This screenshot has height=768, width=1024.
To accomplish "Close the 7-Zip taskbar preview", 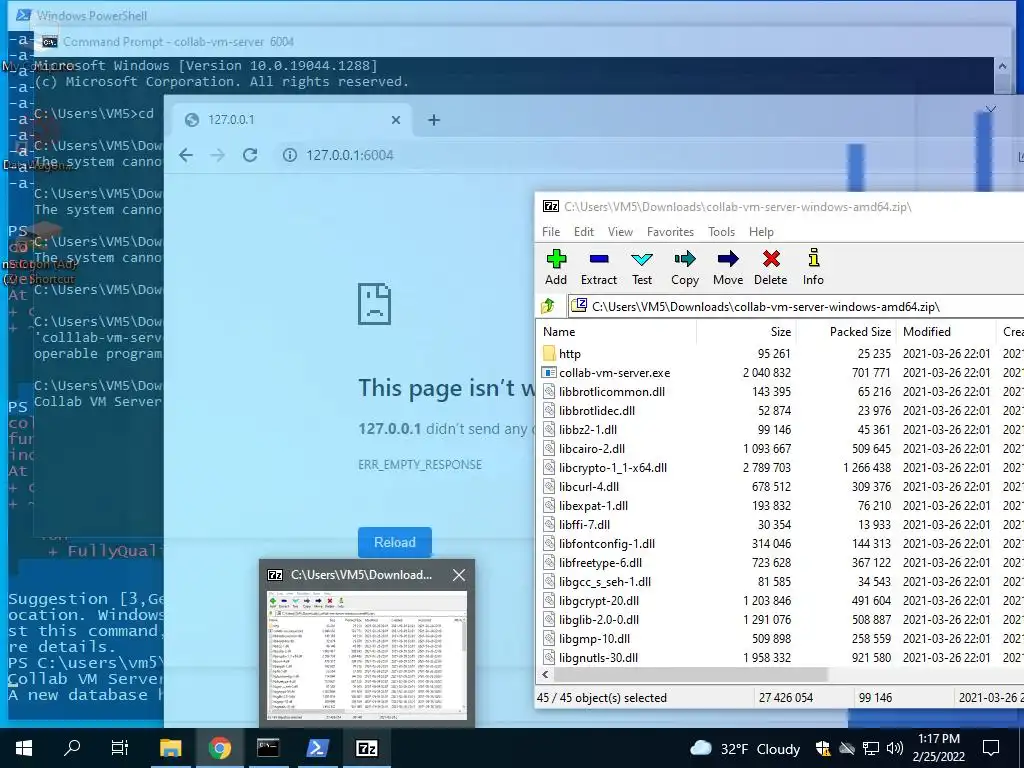I will coord(459,575).
